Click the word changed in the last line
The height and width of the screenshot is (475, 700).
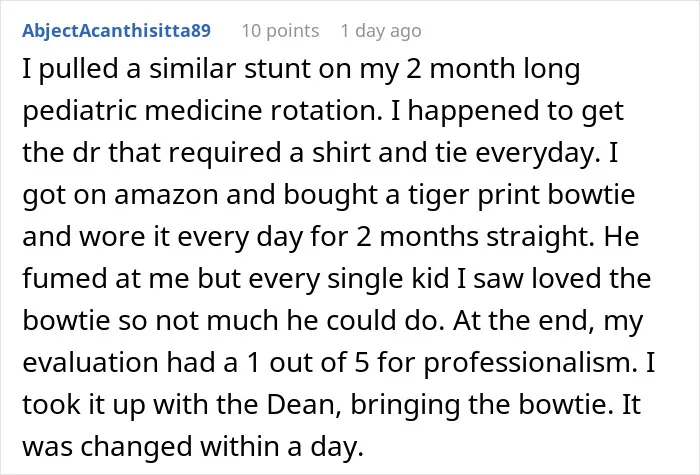tap(136, 447)
